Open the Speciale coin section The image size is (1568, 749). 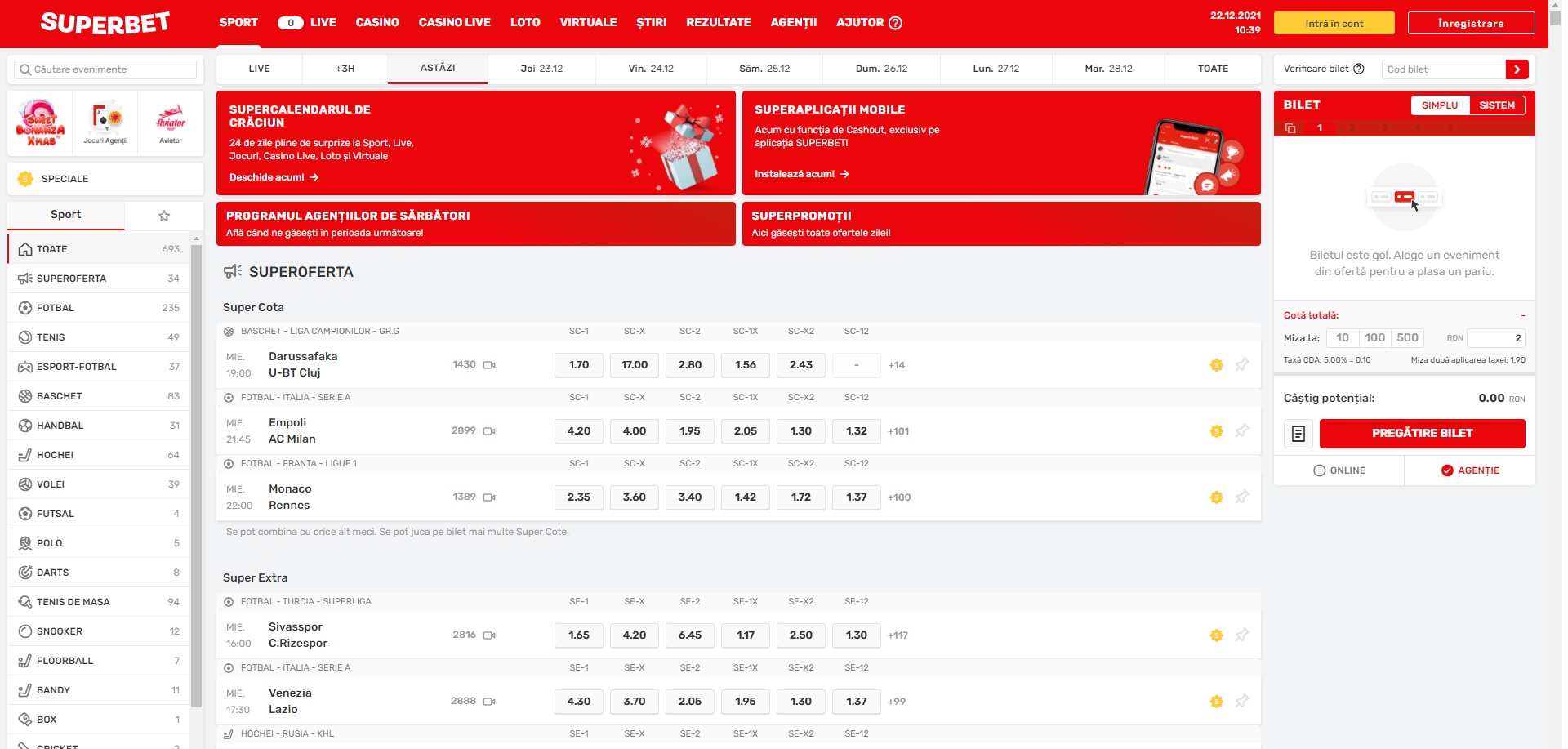105,179
